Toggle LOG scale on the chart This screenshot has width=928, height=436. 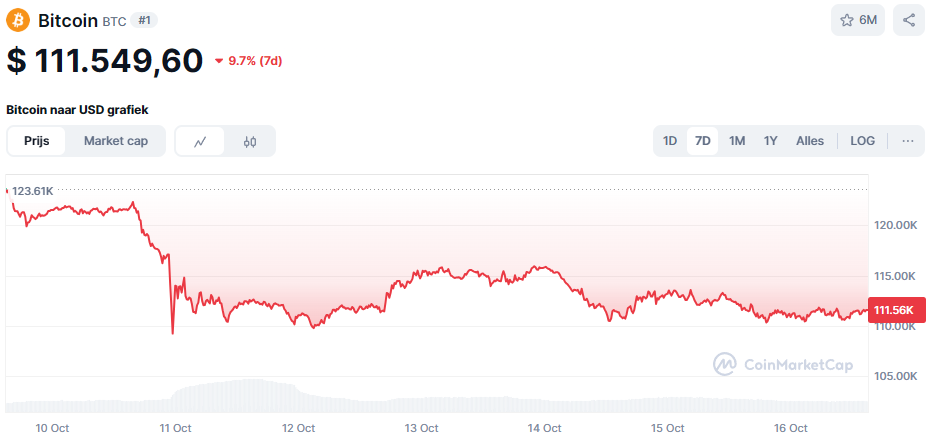(862, 141)
